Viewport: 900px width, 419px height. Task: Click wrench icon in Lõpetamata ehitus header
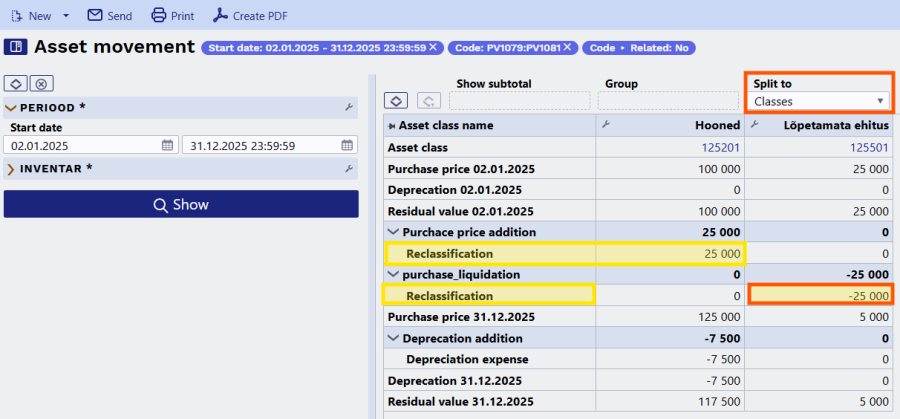[x=754, y=125]
